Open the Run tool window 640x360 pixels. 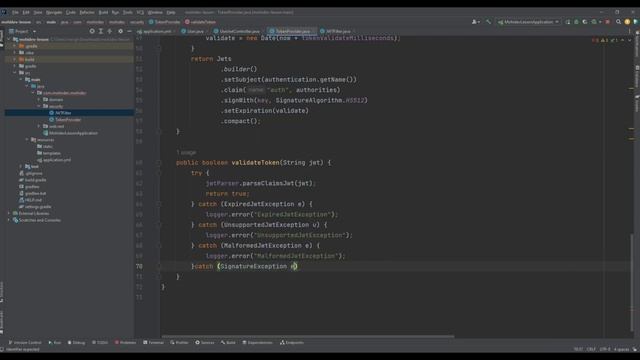(54, 342)
